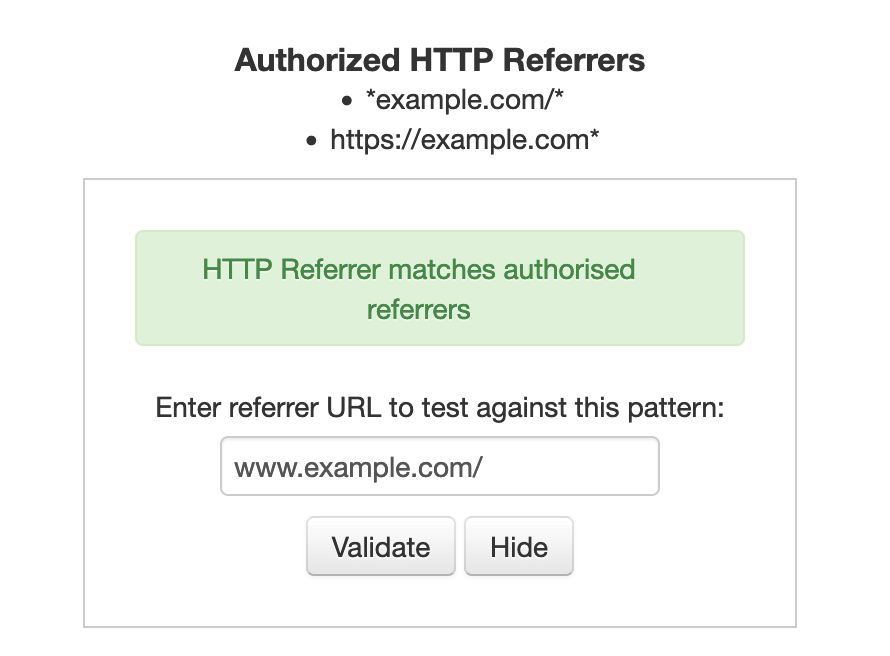This screenshot has width=890, height=656.
Task: Click the bullet beside https://example.com*
Action: 313,140
